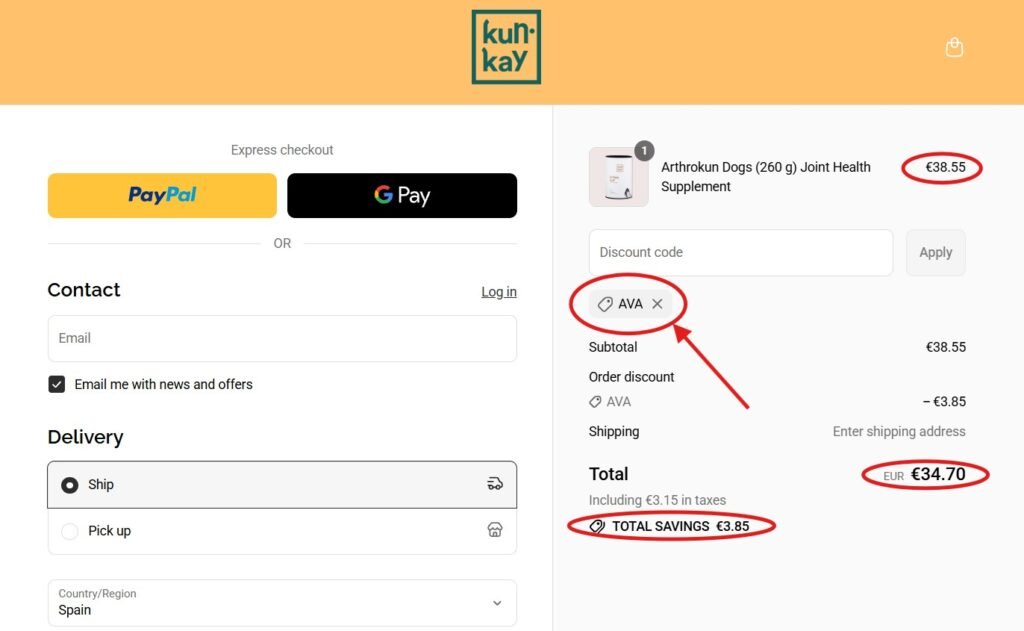Focus the Discount code input field

tap(741, 252)
